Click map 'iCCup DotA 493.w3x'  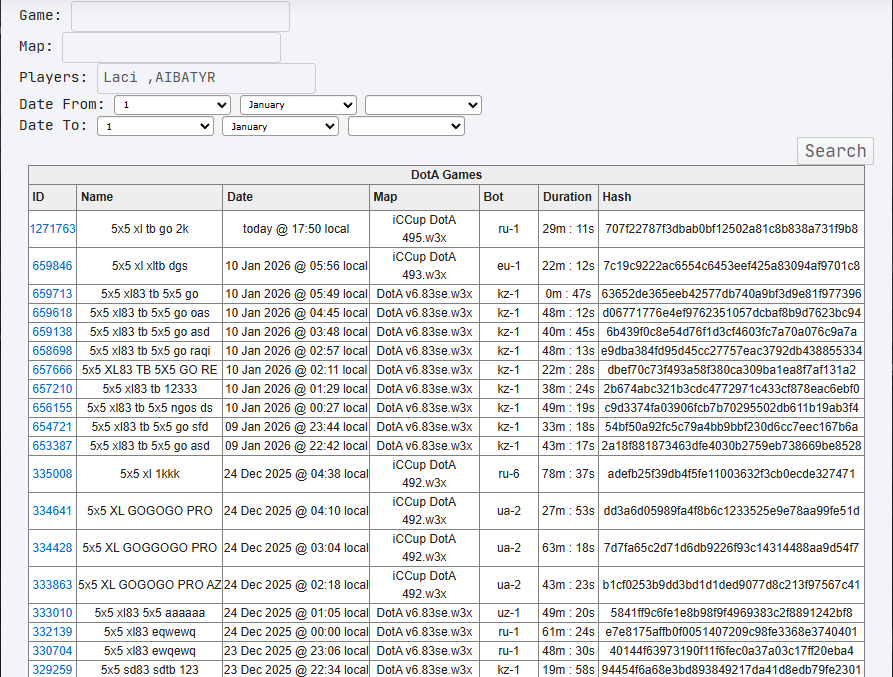pos(424,266)
